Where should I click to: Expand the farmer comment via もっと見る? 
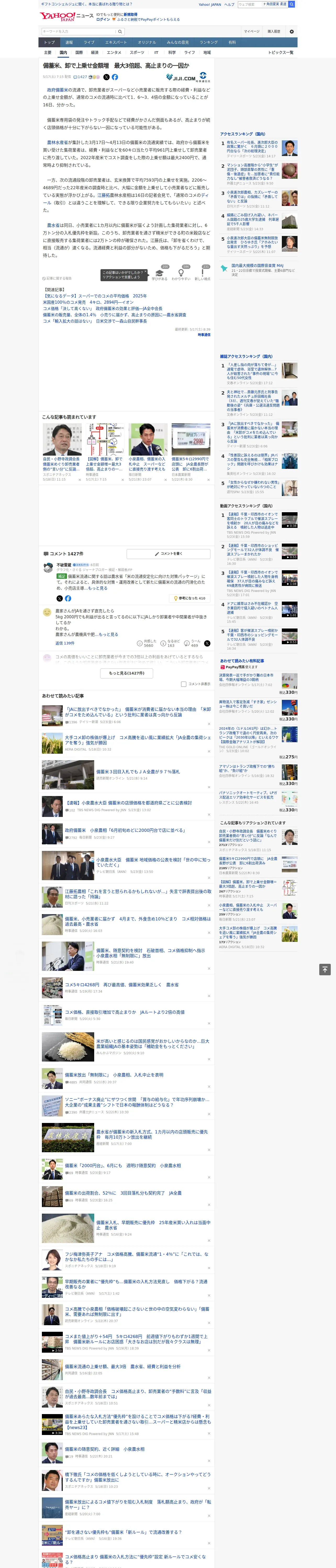[x=109, y=634]
